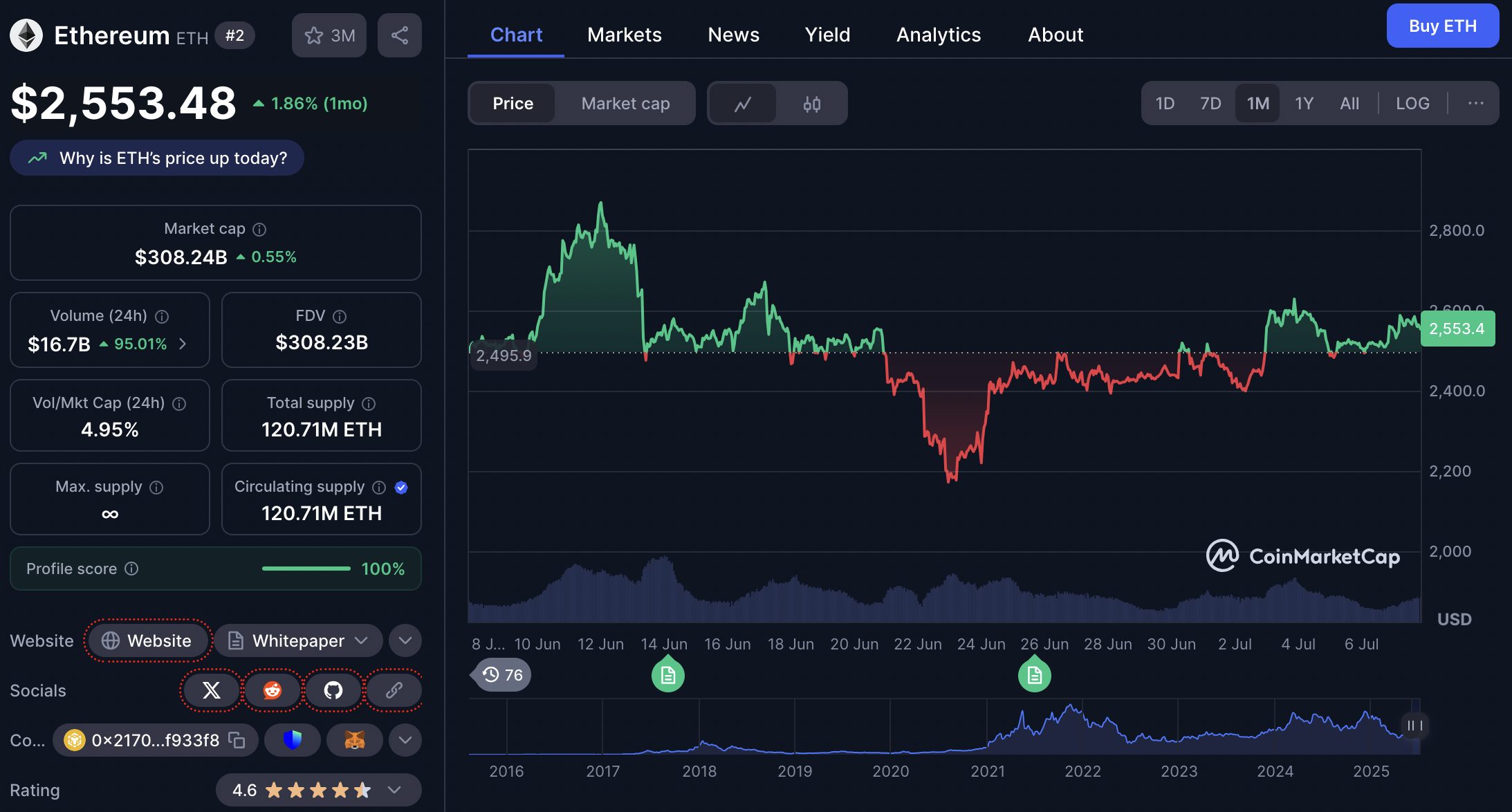Open the Markets tab
This screenshot has width=1512, height=812.
click(625, 35)
